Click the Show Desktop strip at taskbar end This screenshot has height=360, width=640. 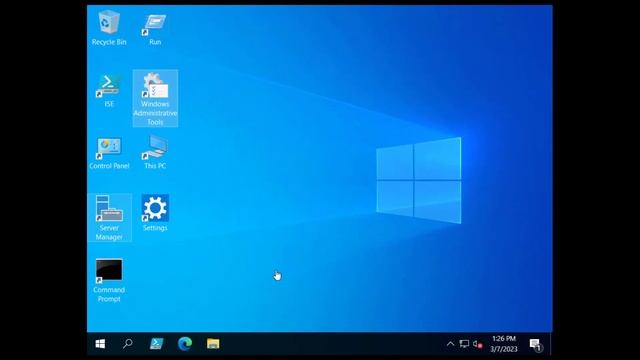[x=551, y=344]
